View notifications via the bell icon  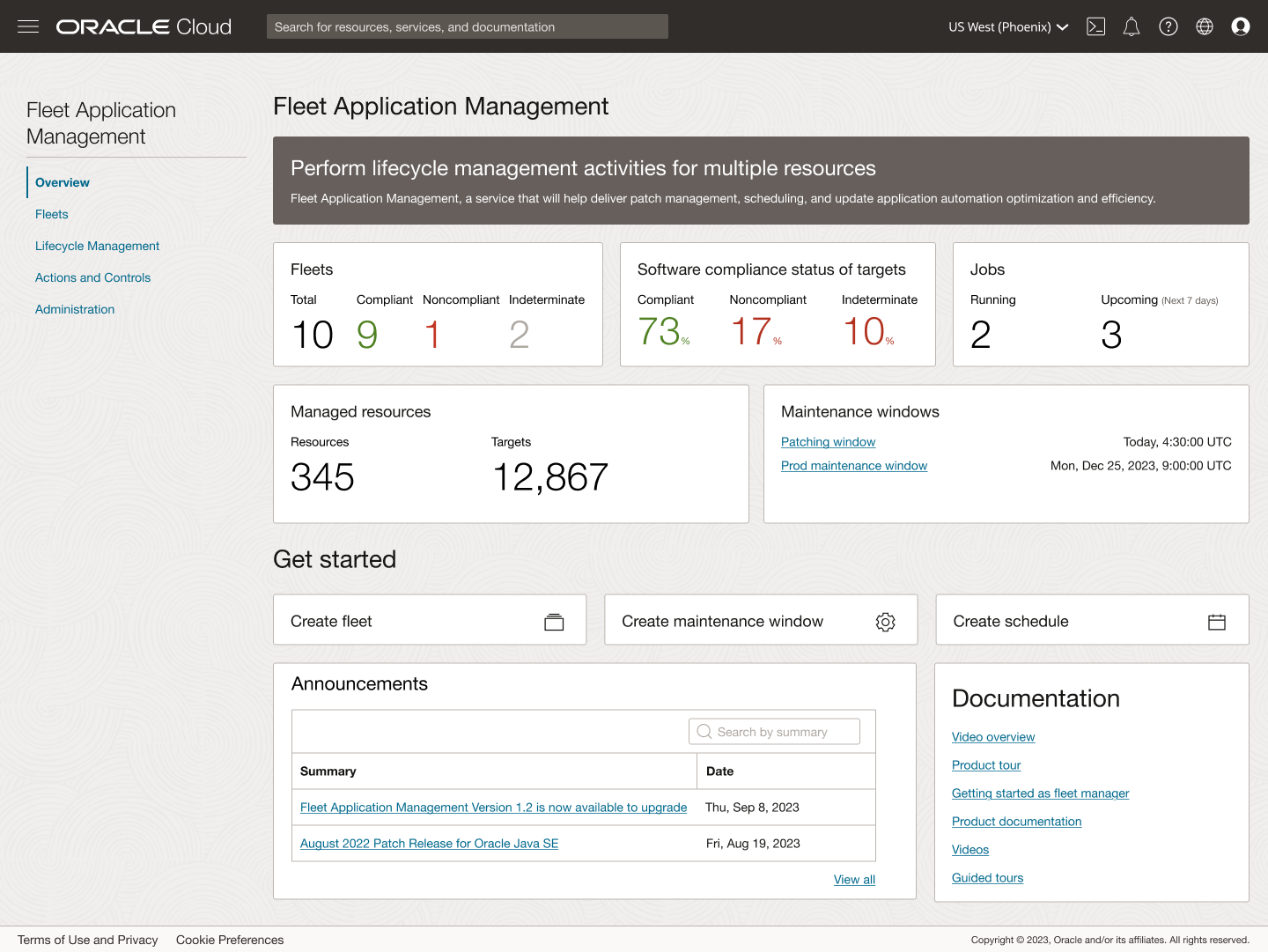tap(1132, 26)
